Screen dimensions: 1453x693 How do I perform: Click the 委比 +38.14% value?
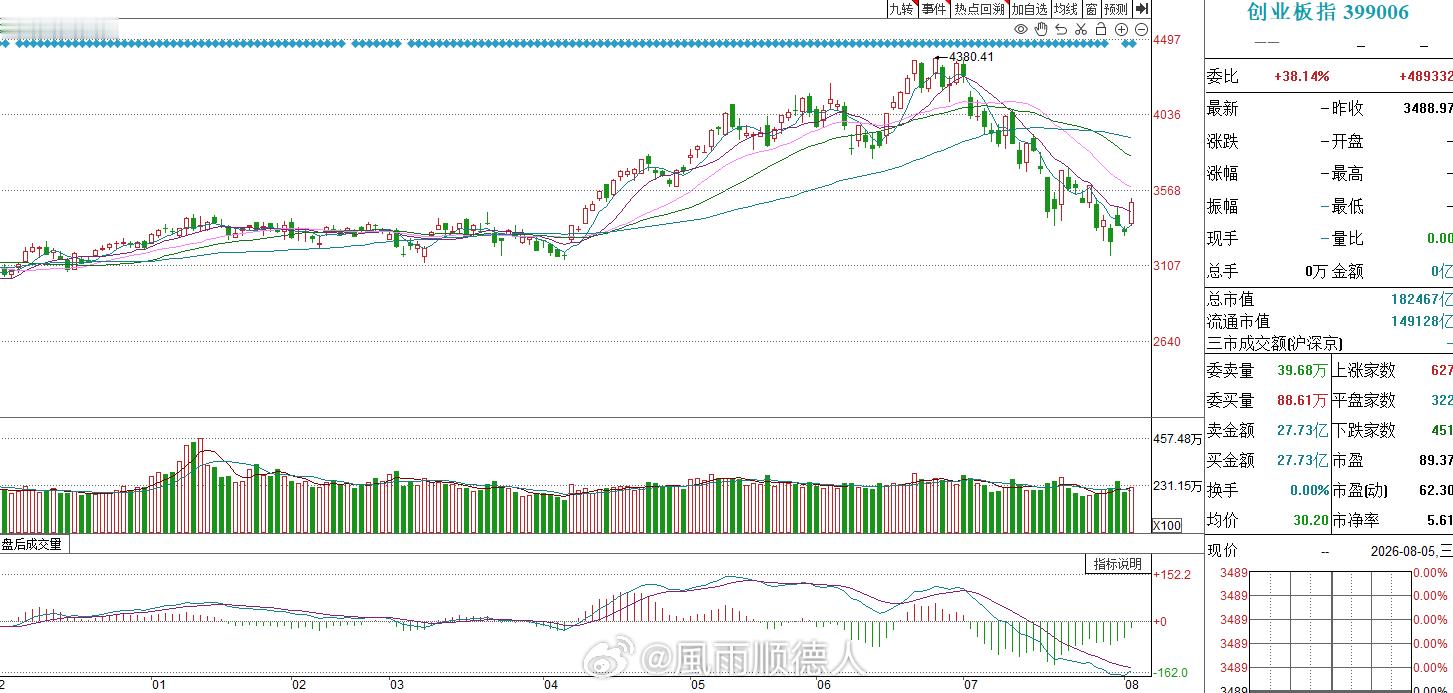[1302, 76]
